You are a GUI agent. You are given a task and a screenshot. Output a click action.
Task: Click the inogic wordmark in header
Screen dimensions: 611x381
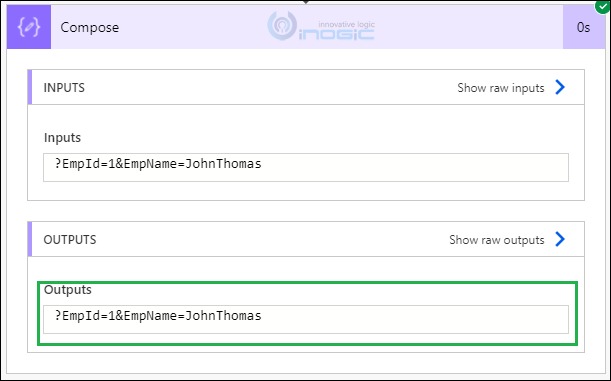[337, 34]
